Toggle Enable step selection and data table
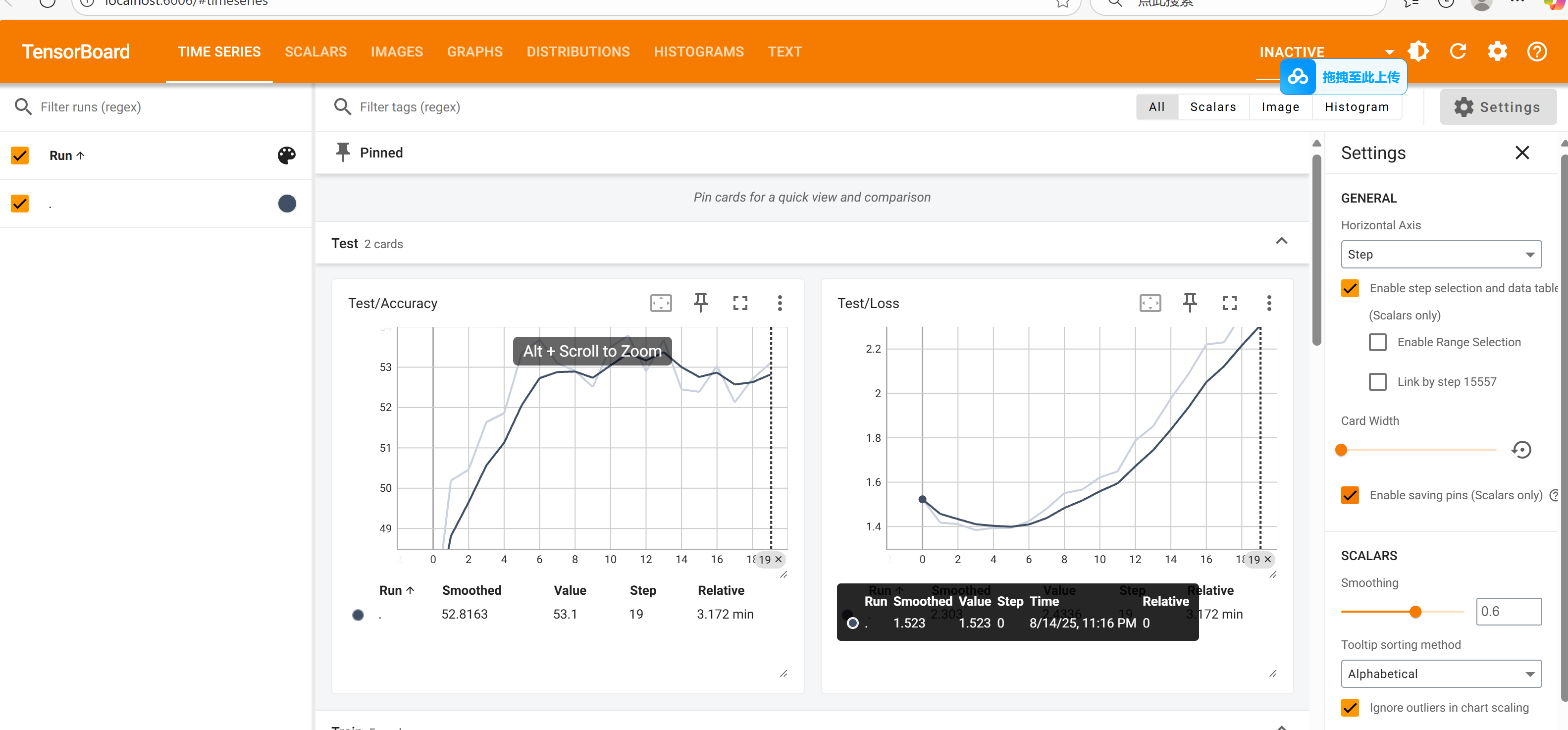The width and height of the screenshot is (1568, 730). (x=1350, y=288)
